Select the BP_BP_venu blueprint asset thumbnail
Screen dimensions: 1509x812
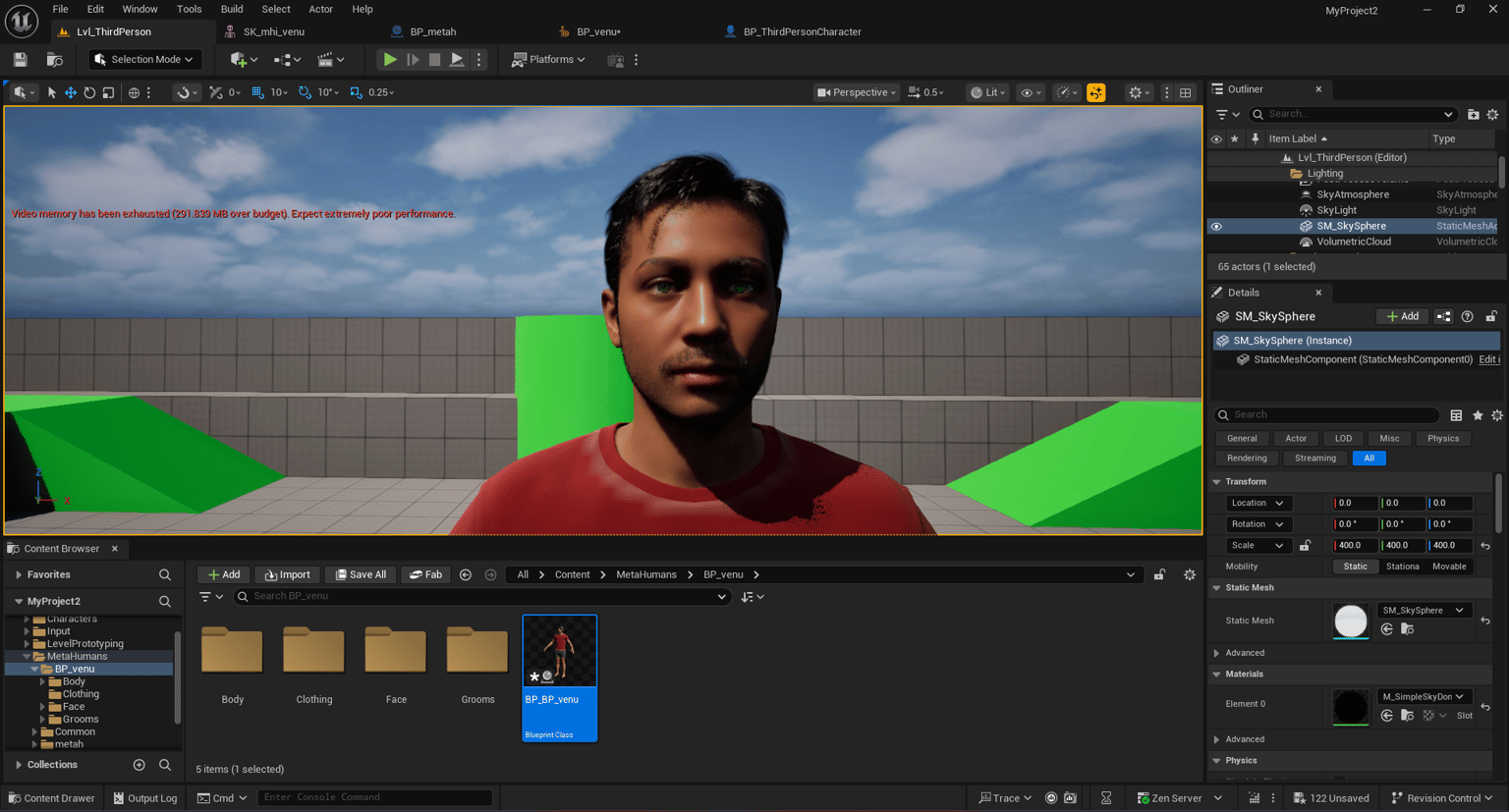click(x=560, y=651)
